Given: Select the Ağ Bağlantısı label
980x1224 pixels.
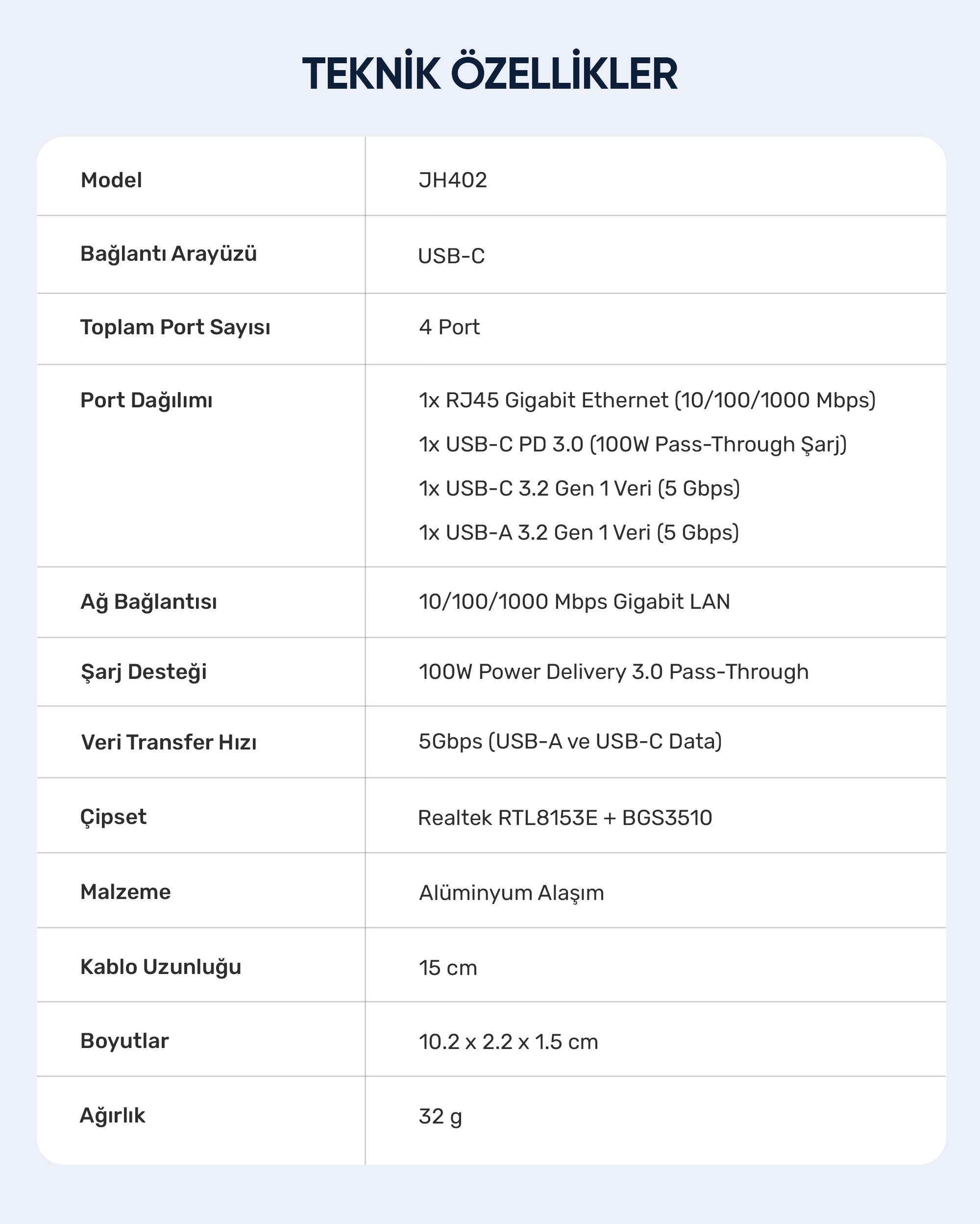Looking at the screenshot, I should (148, 602).
